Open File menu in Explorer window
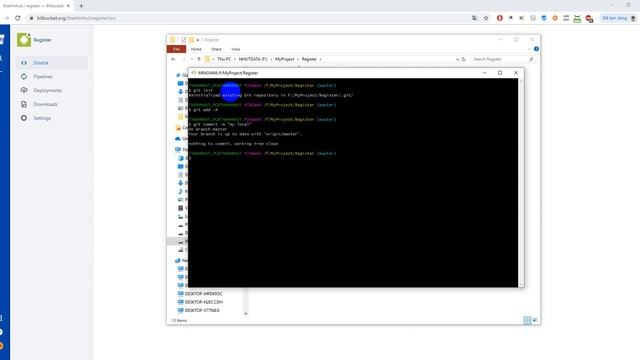Image resolution: width=640 pixels, height=360 pixels. [176, 49]
